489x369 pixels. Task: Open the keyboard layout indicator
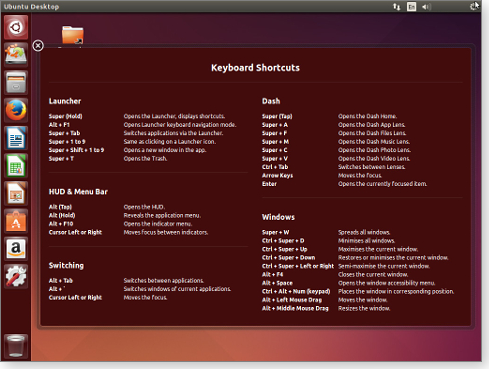click(x=411, y=7)
